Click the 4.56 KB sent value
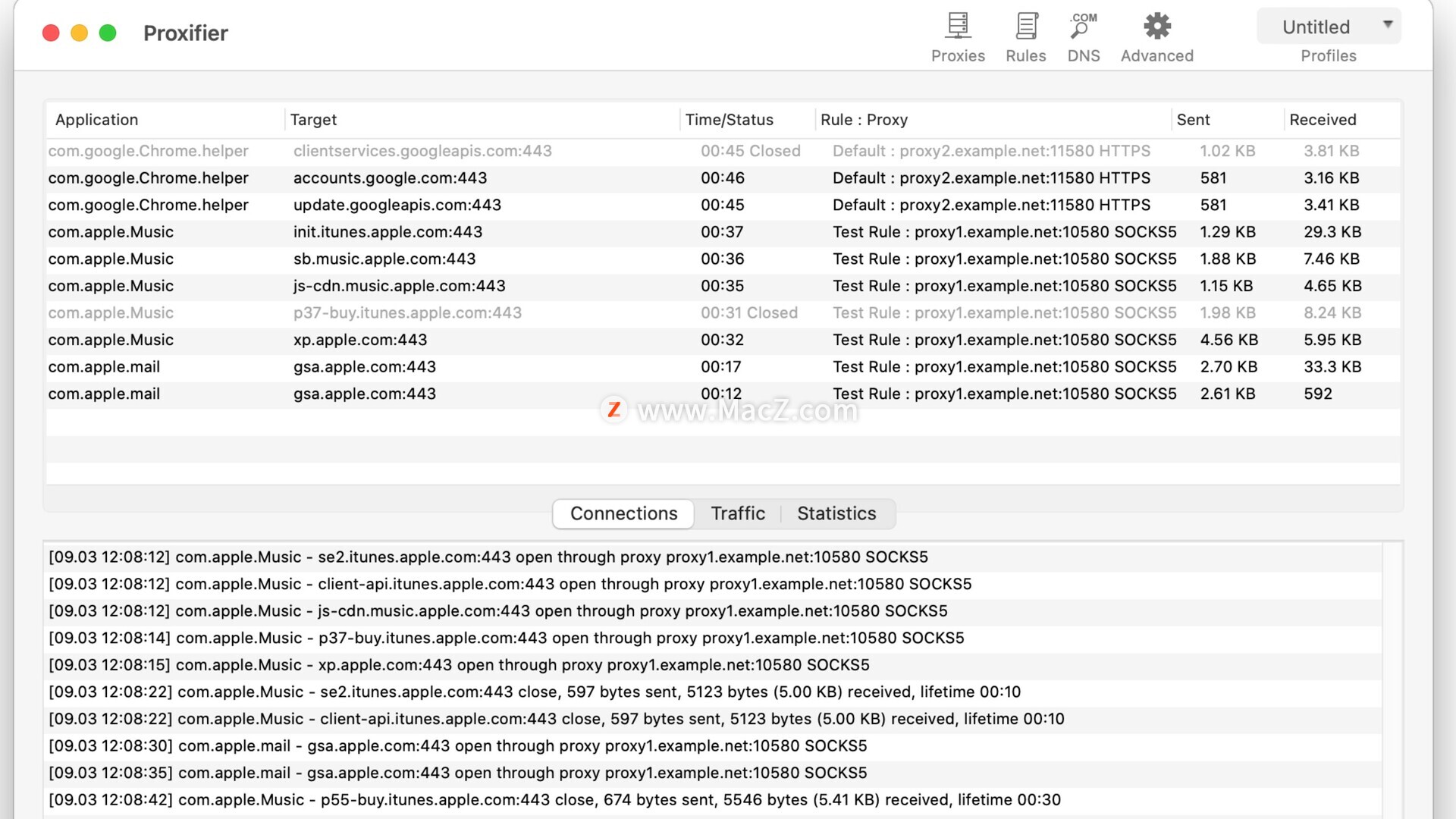This screenshot has width=1456, height=819. 1228,340
